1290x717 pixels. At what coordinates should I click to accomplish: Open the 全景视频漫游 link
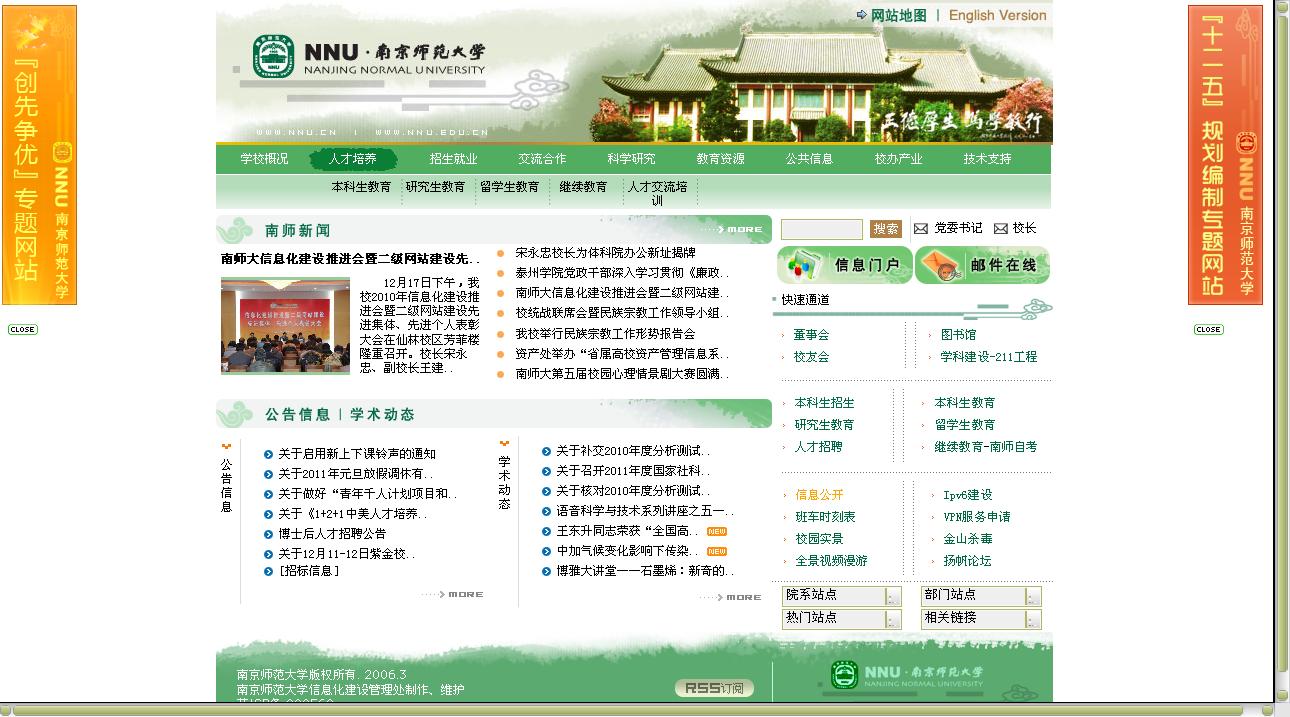[832, 561]
